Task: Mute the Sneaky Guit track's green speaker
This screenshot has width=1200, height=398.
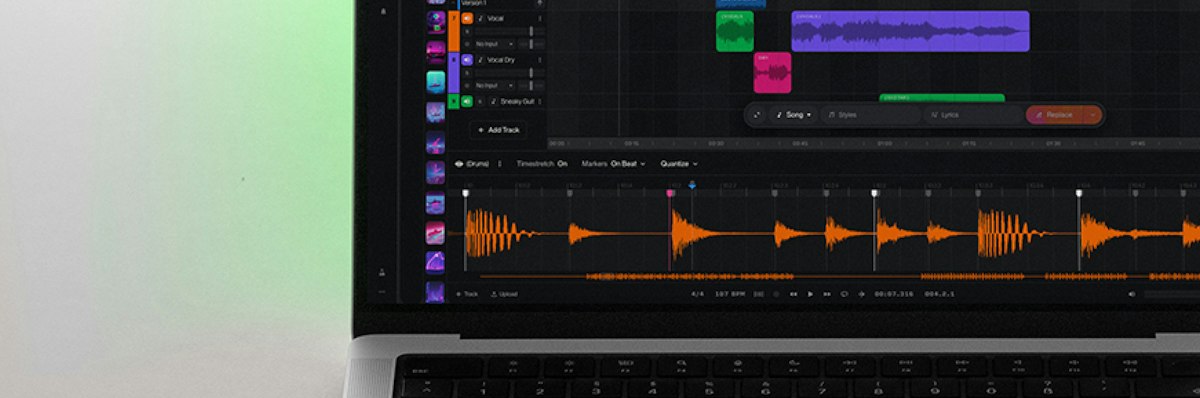Action: [x=467, y=101]
